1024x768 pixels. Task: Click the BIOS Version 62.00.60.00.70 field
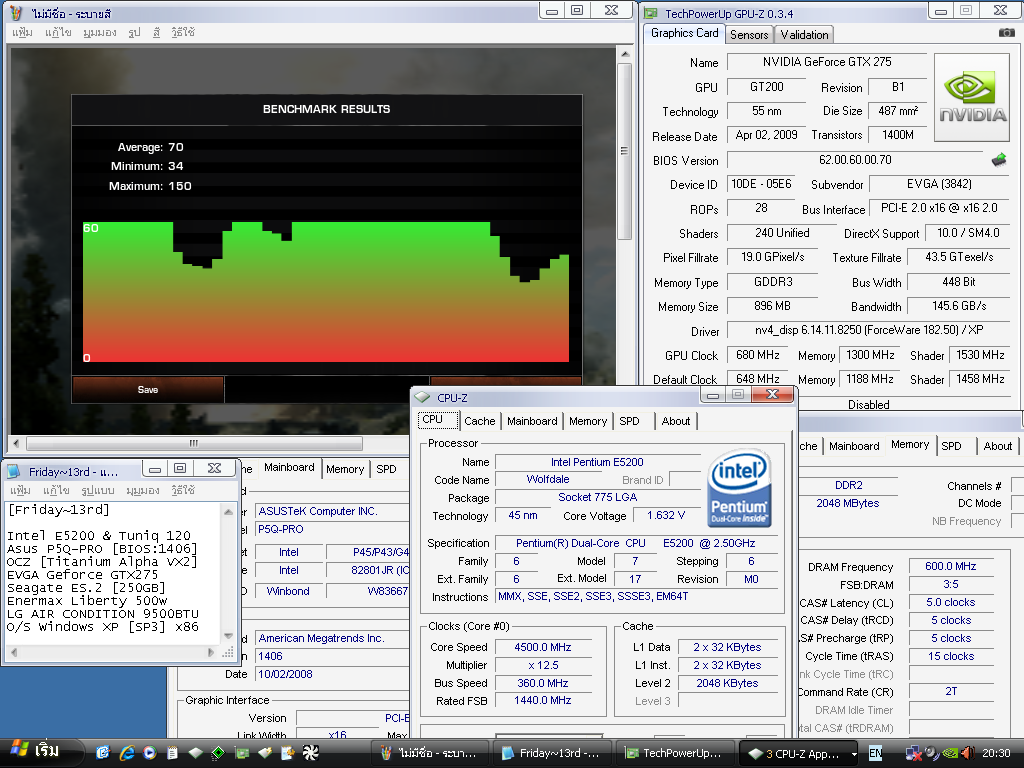pos(855,160)
